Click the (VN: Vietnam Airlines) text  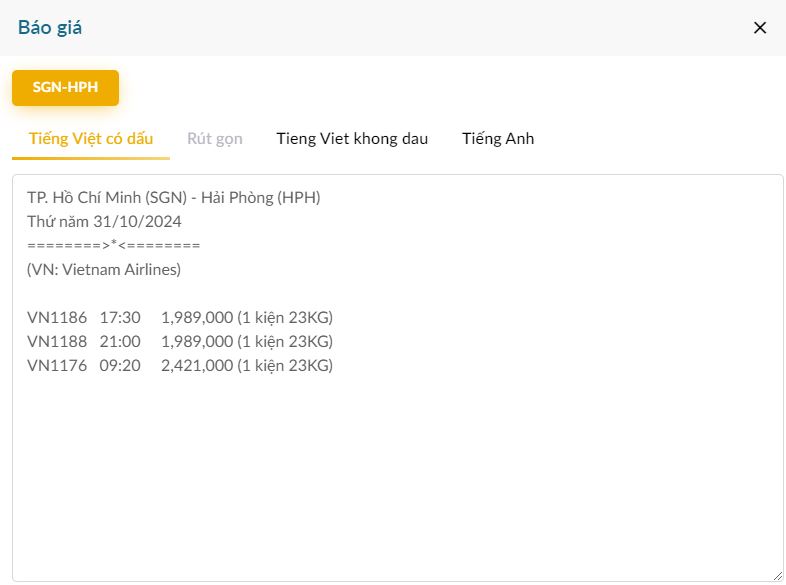(x=104, y=269)
